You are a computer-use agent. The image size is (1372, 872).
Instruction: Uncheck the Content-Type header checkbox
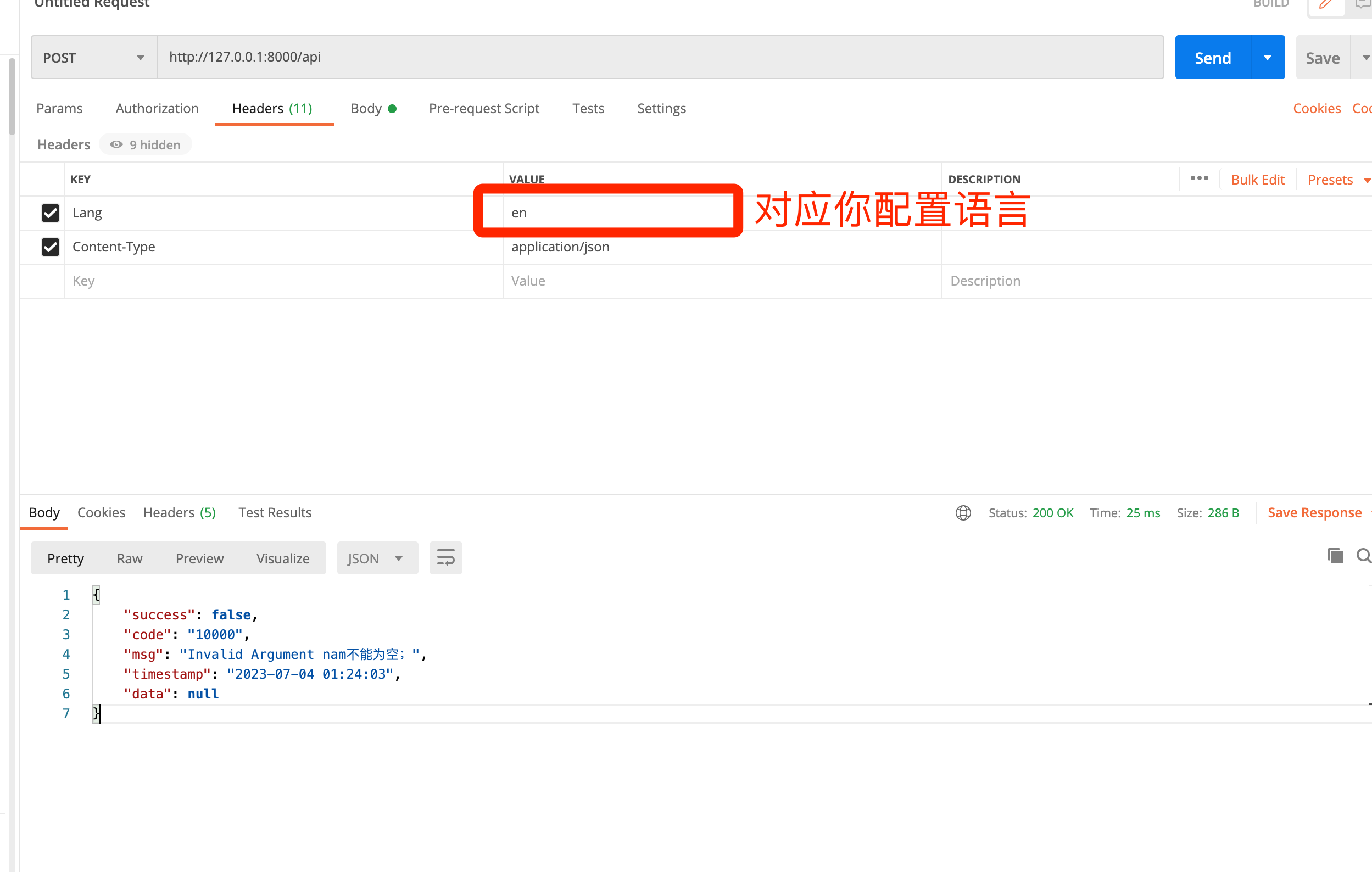click(x=50, y=247)
